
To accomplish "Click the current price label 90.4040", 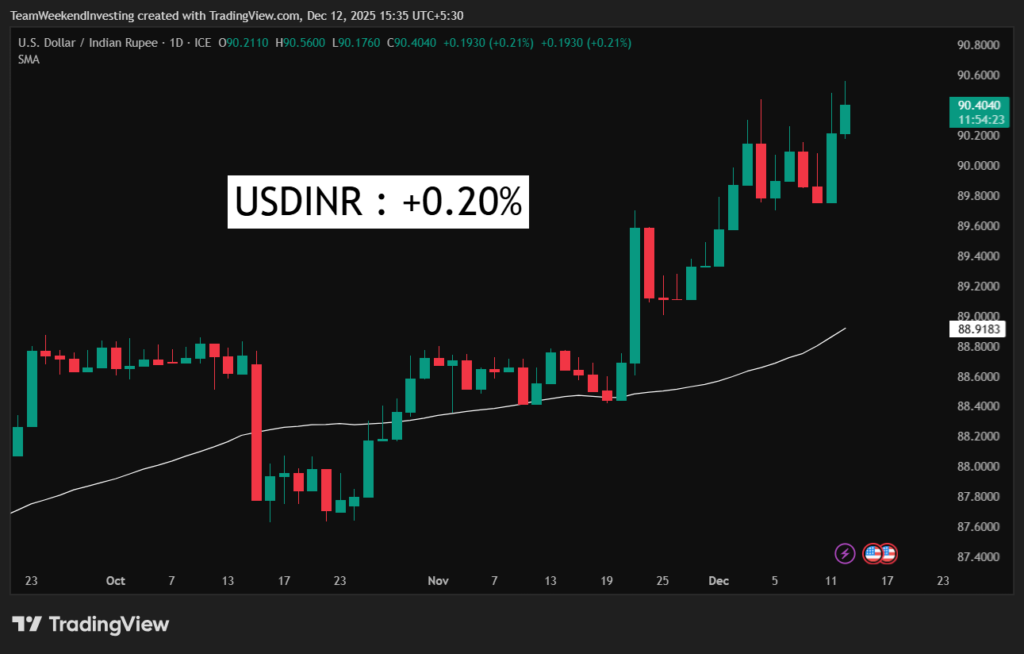I will 979,105.
